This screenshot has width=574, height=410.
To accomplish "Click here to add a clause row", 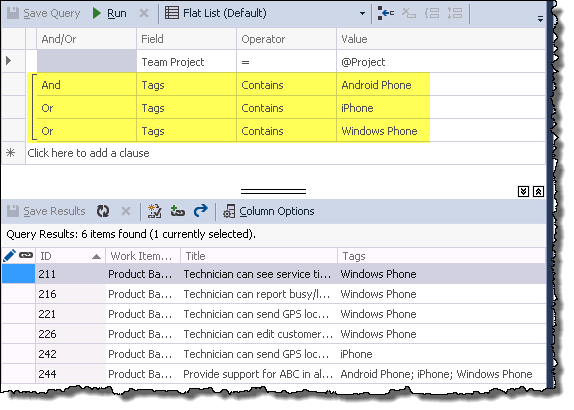I will pyautogui.click(x=89, y=153).
